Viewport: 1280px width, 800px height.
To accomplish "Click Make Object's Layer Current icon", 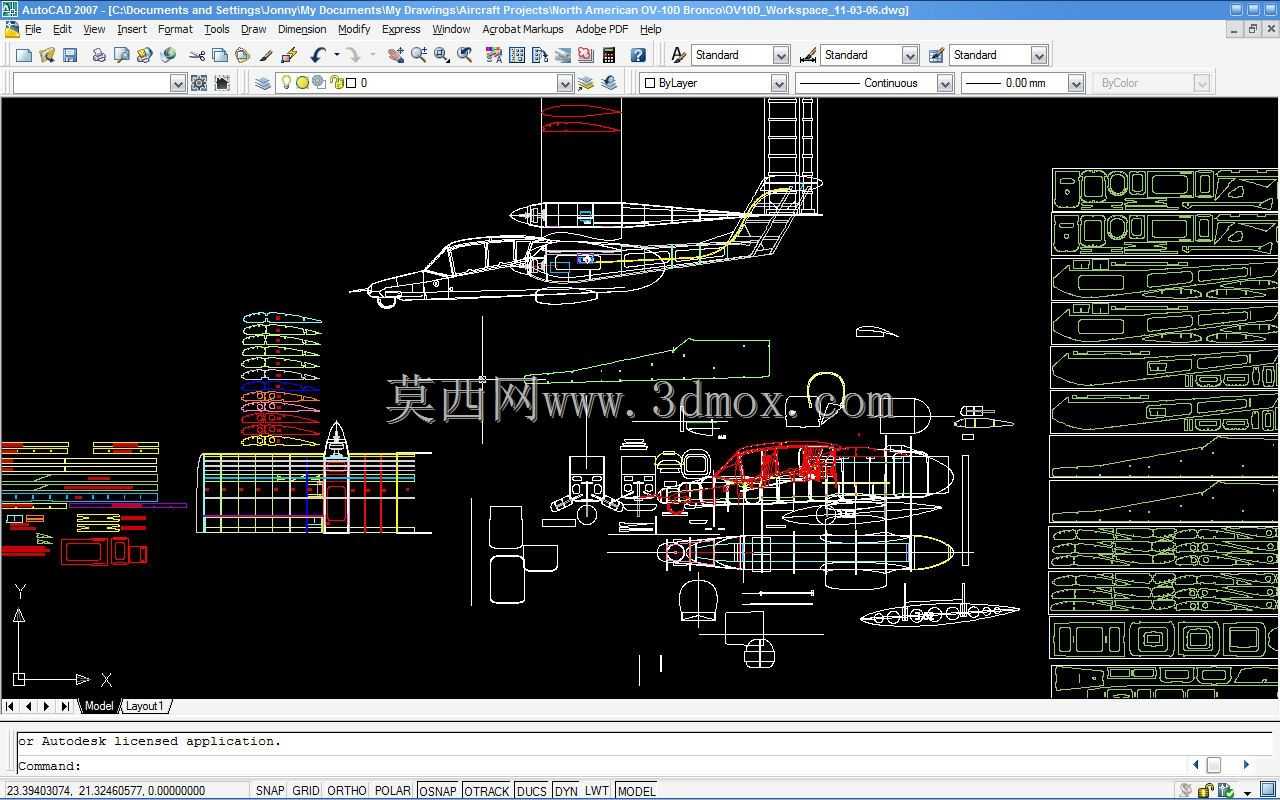I will 586,83.
